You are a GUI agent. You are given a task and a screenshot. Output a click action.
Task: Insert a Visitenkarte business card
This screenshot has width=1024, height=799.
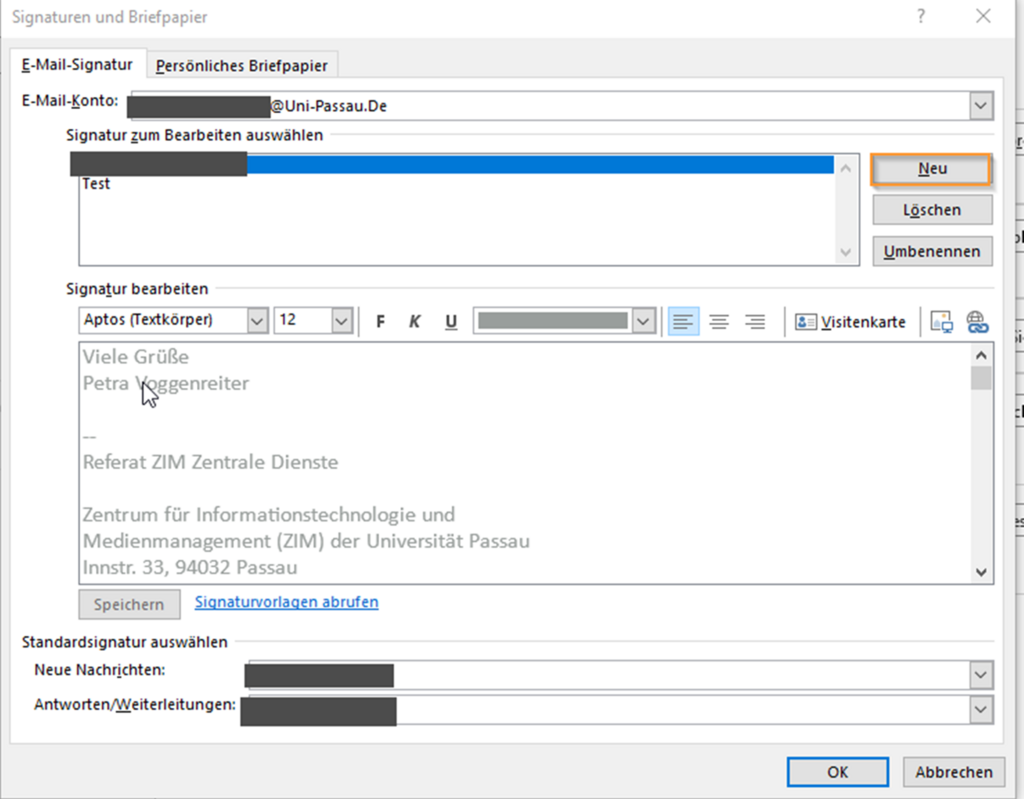click(x=850, y=322)
